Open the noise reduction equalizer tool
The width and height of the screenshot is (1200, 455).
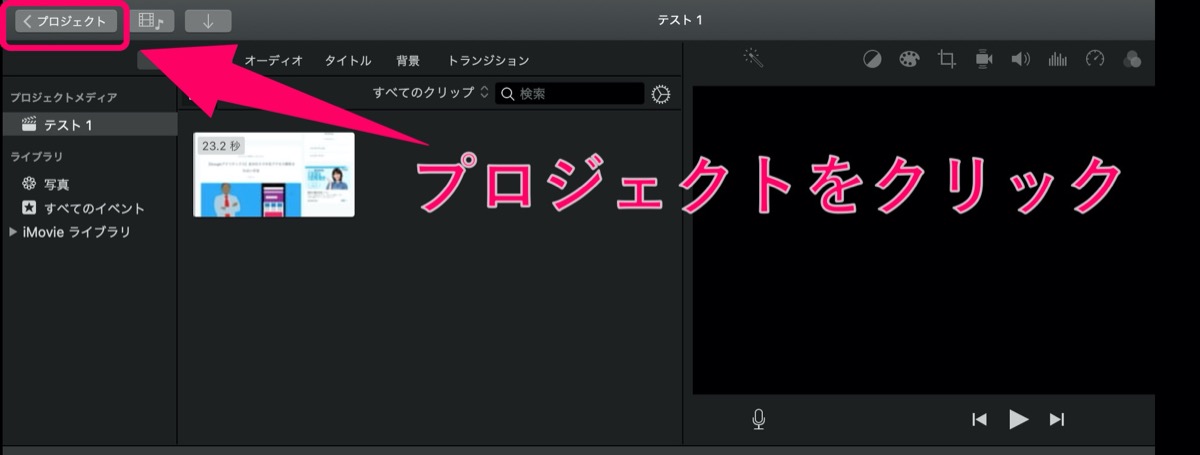(x=1057, y=60)
